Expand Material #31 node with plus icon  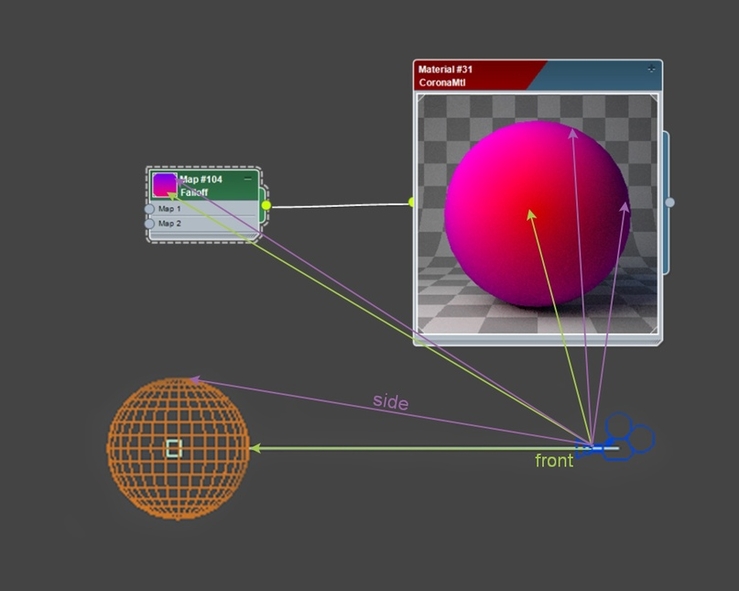pyautogui.click(x=651, y=69)
